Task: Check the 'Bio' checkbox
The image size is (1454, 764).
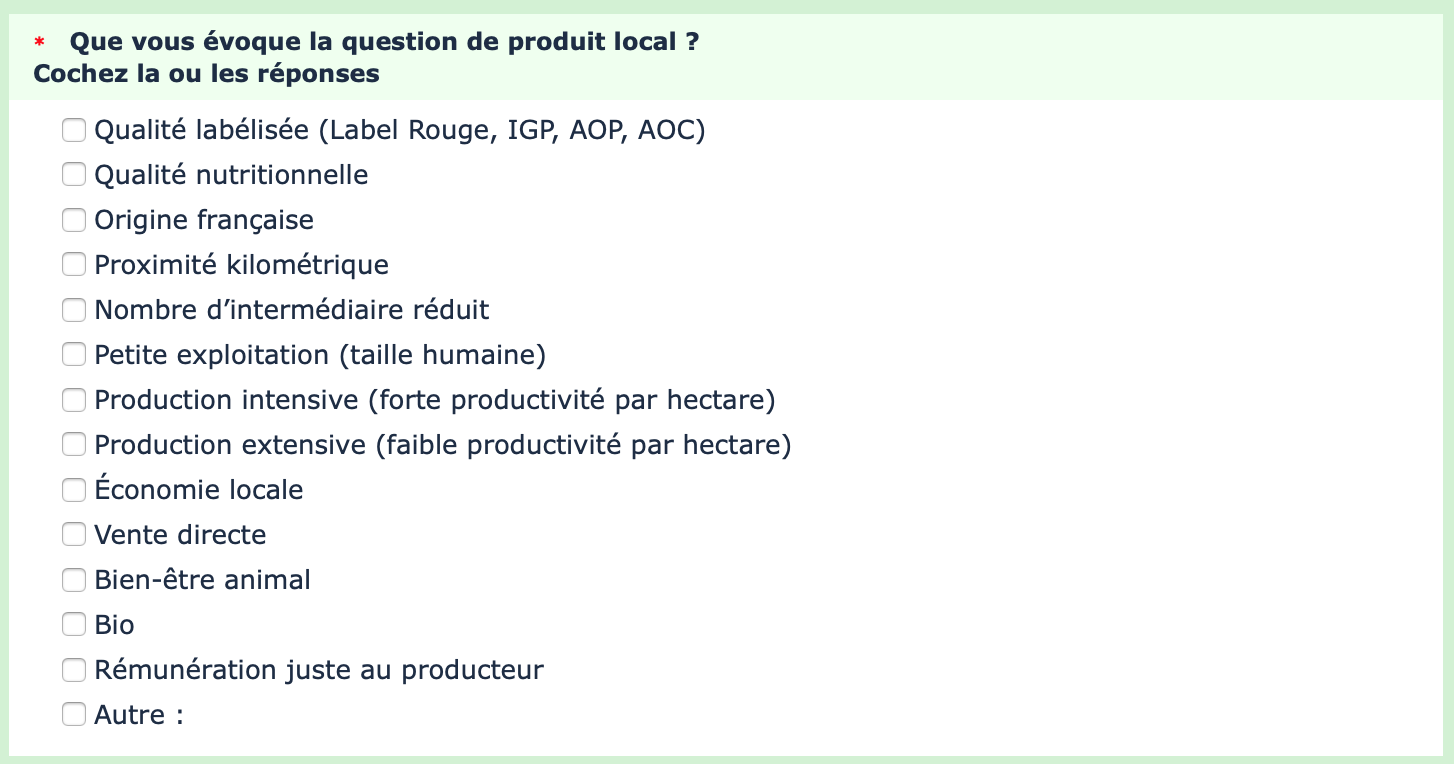Action: 74,625
